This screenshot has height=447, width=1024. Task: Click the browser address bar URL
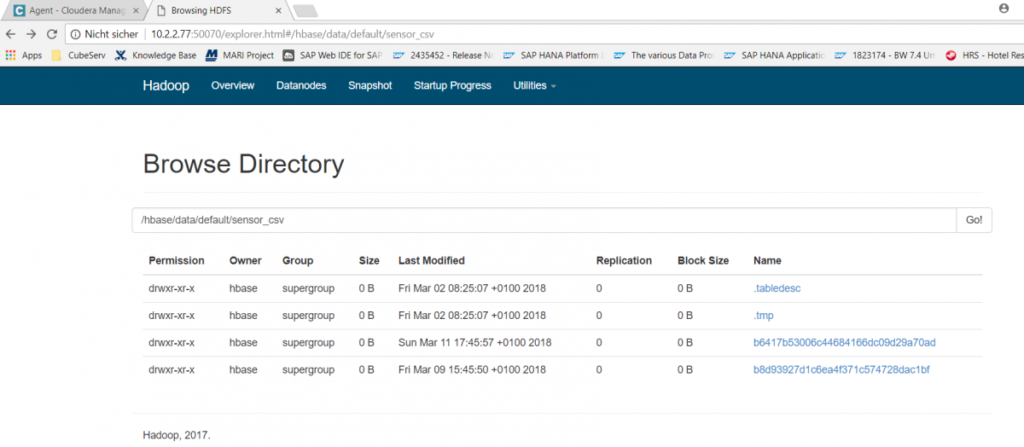coord(292,35)
